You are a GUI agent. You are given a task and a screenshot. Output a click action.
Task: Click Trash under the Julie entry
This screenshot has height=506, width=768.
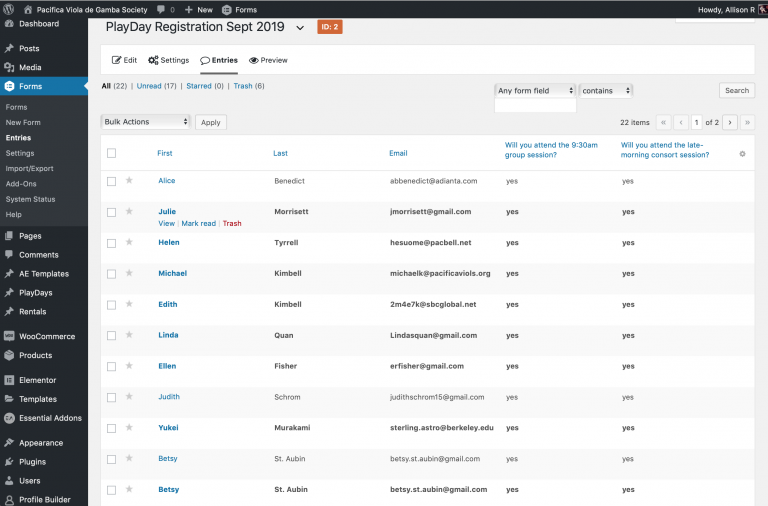pos(232,223)
